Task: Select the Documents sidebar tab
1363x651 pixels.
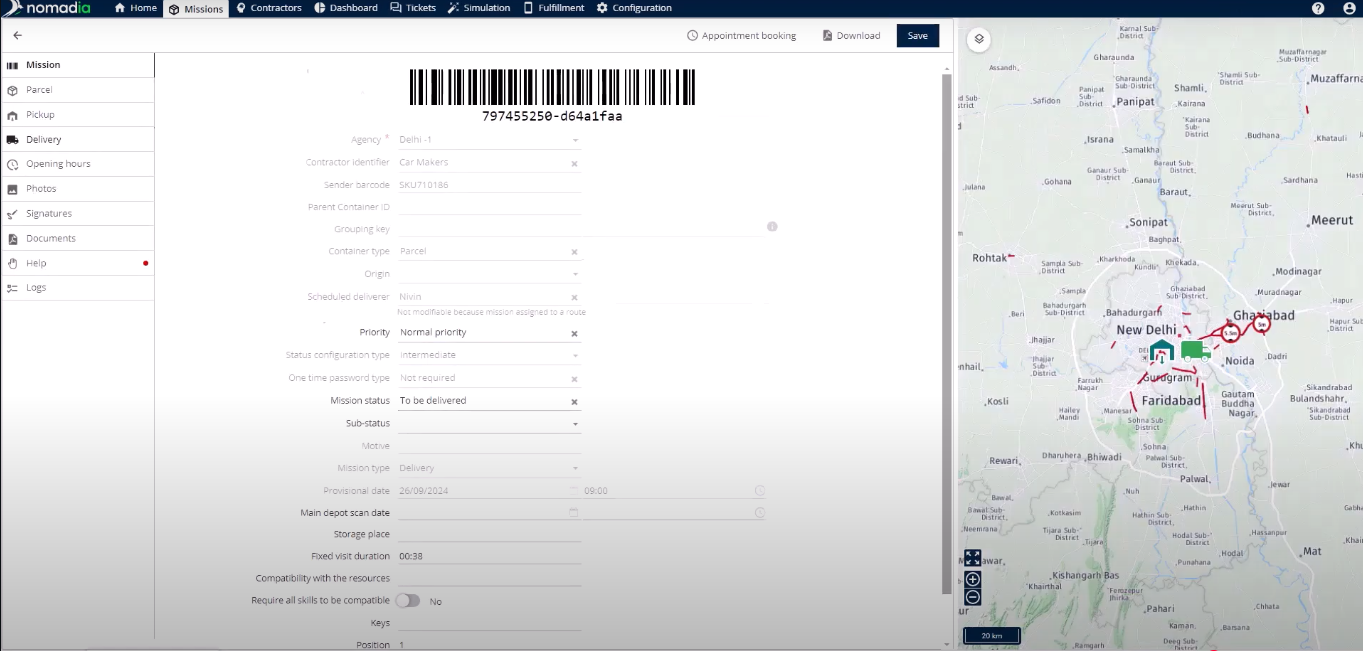Action: (77, 239)
